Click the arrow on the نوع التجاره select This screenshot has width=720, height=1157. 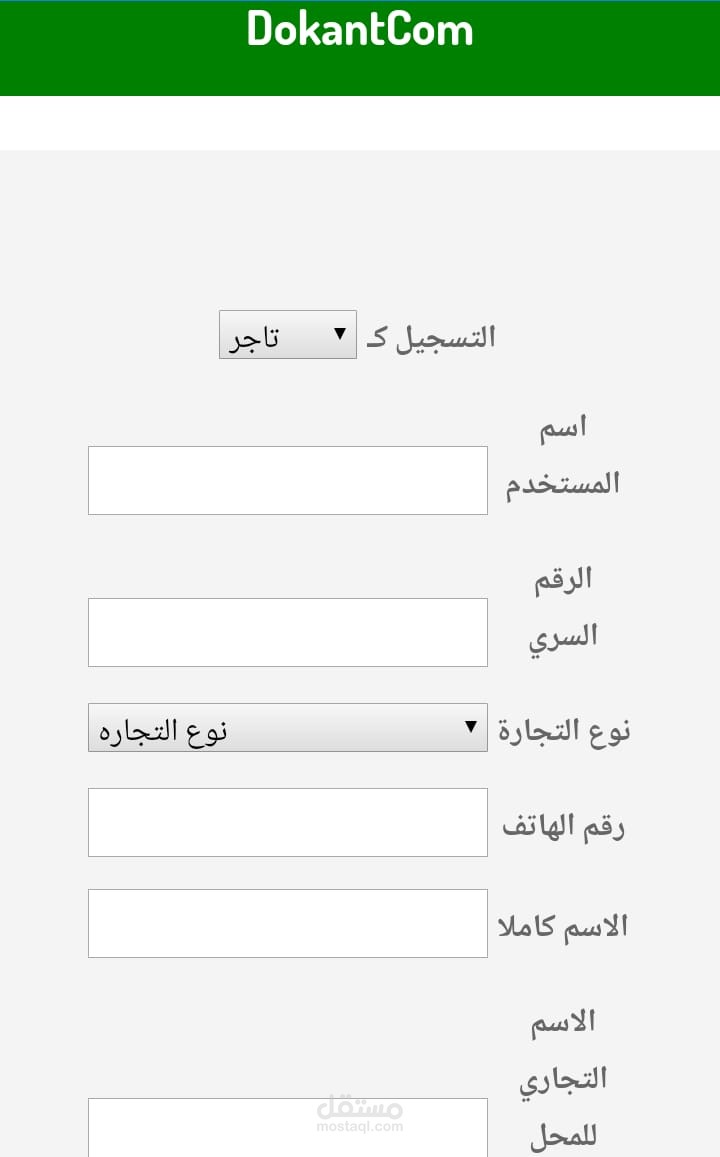(471, 727)
